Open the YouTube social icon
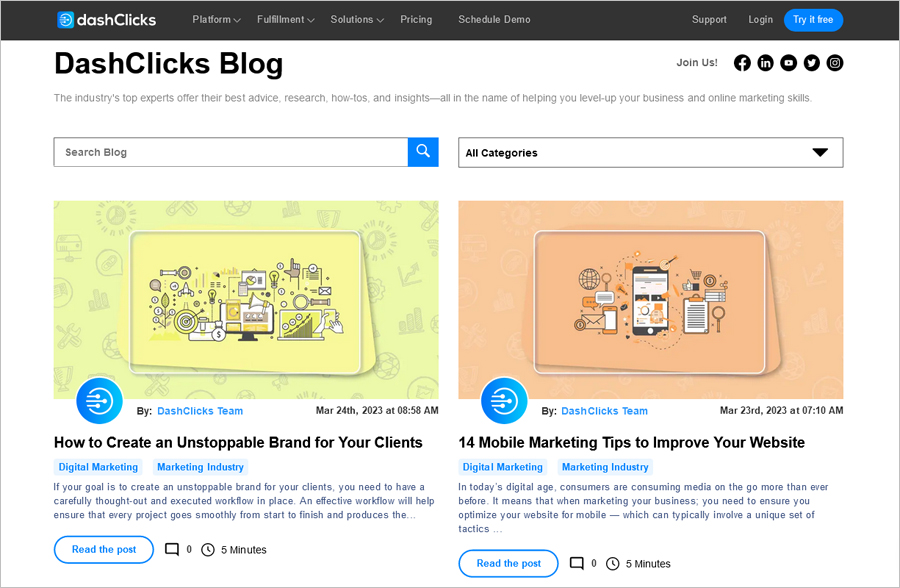Screen dimensions: 900x588 click(789, 63)
